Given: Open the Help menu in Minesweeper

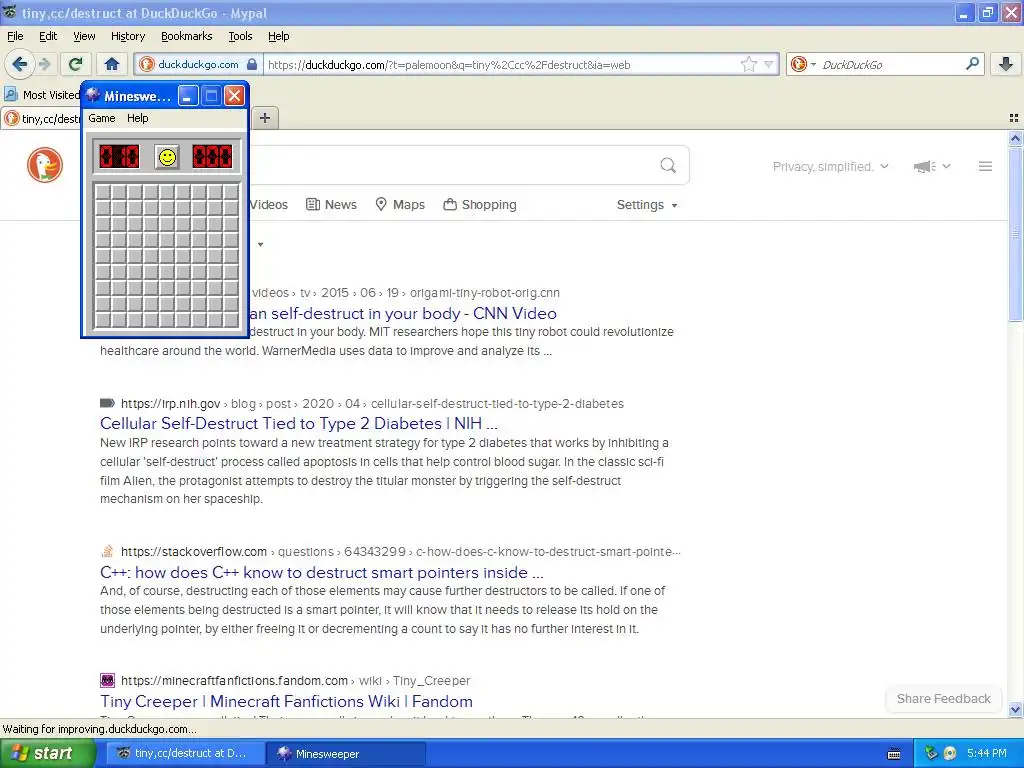Looking at the screenshot, I should coord(137,118).
